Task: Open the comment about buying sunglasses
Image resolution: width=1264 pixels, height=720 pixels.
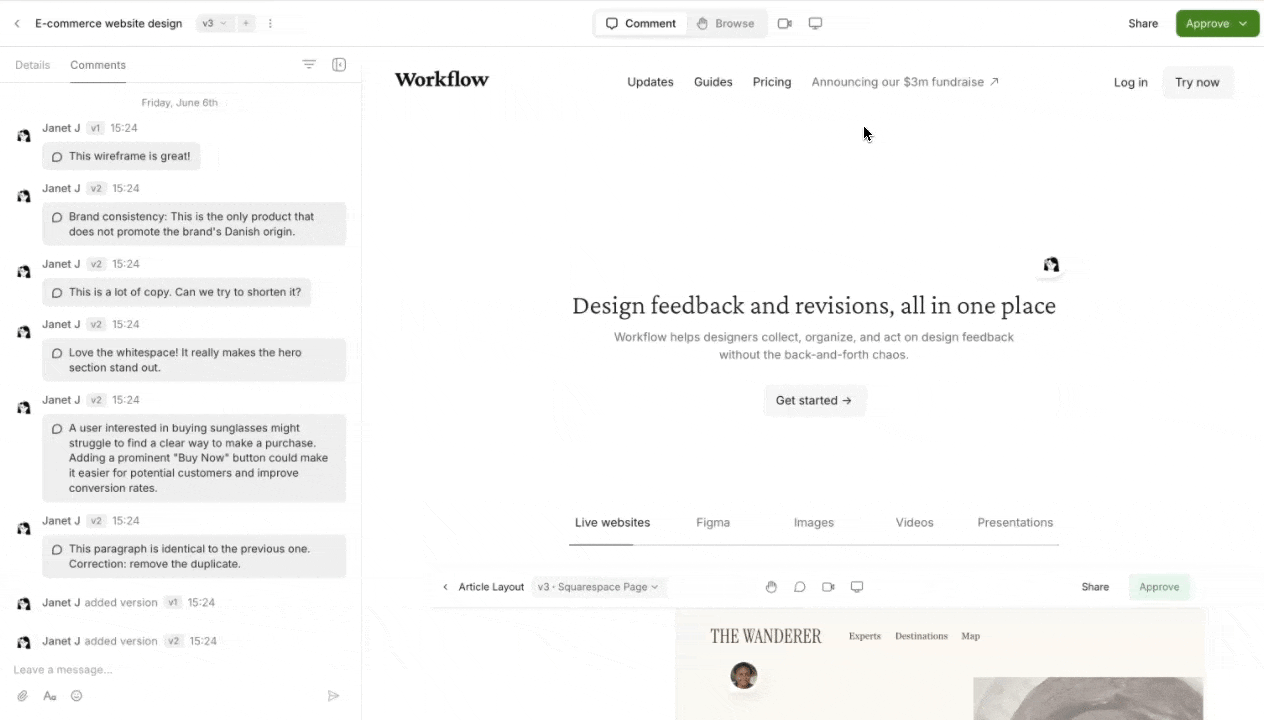Action: [194, 458]
